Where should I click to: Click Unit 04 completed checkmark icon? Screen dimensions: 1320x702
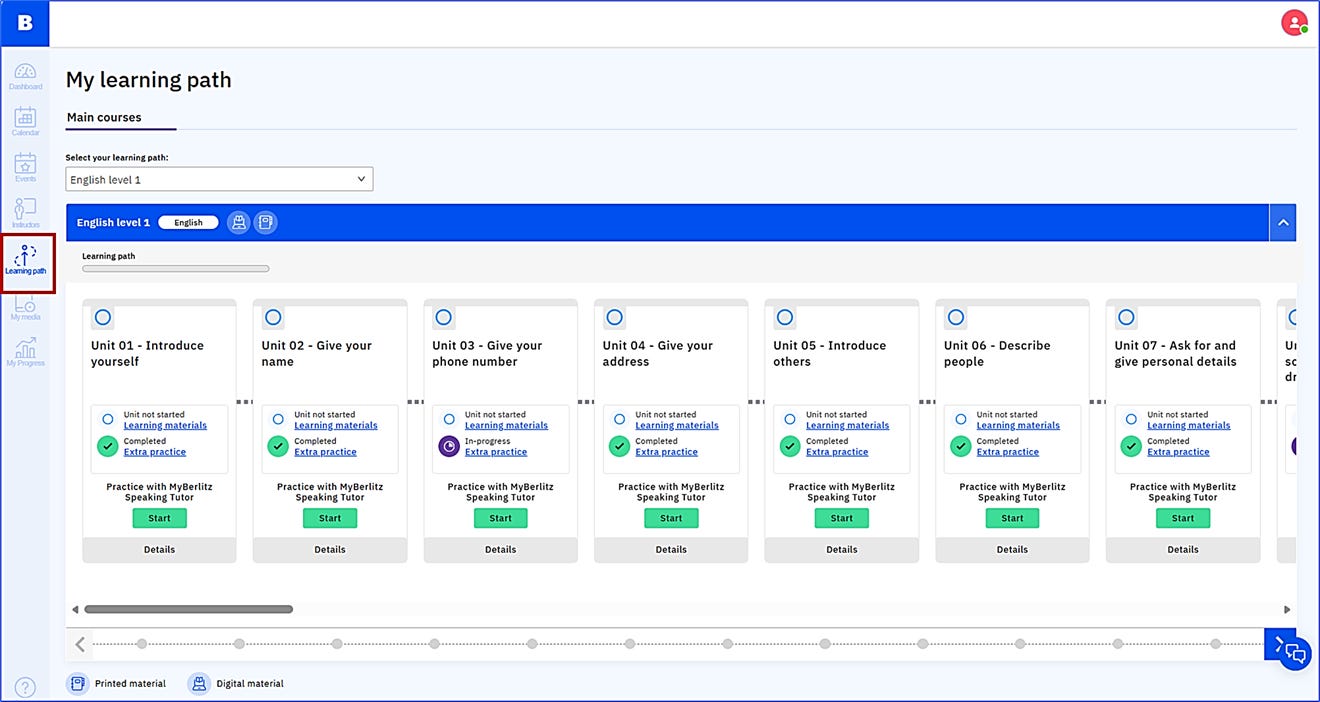tap(620, 446)
